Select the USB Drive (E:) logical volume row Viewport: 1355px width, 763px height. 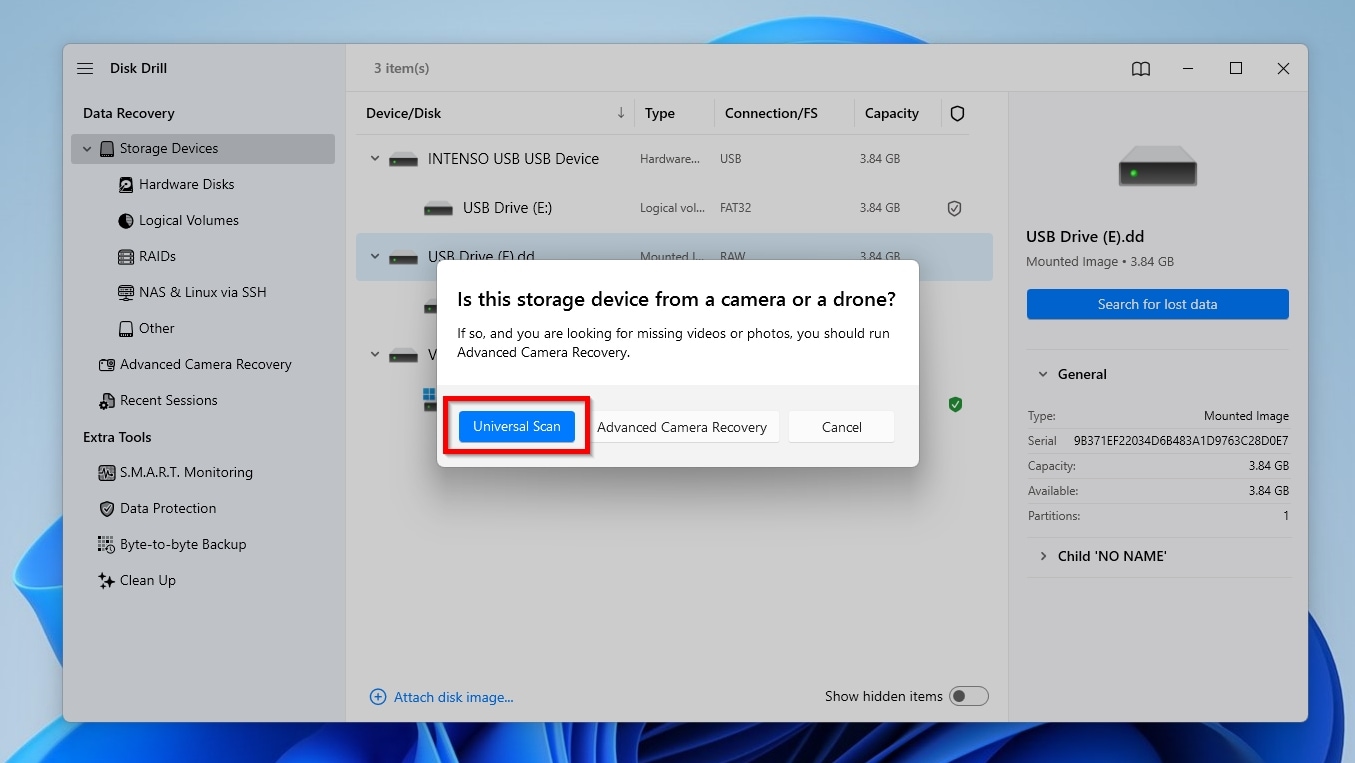(x=674, y=208)
